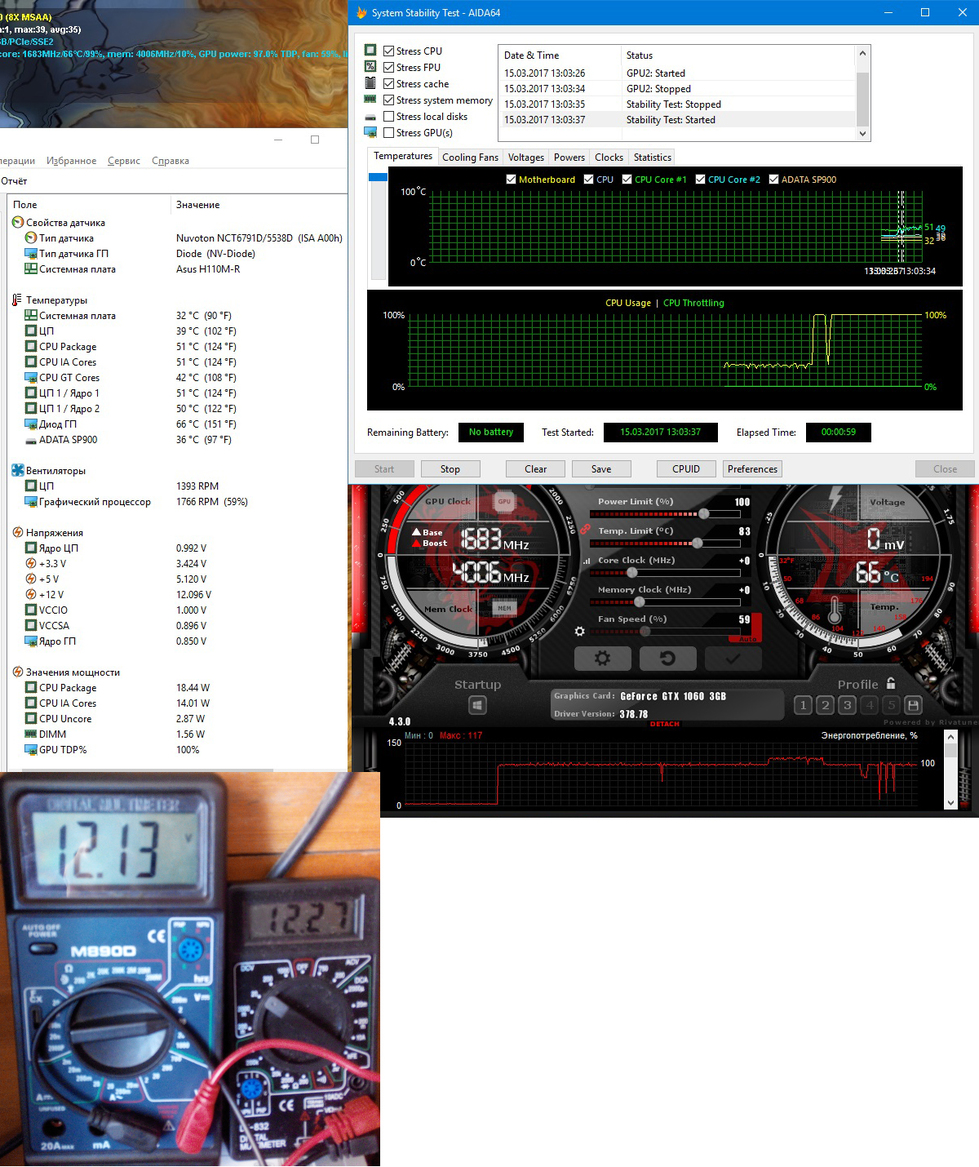Click the red DETACH label in Afterburner
The image size is (979, 1167).
tap(665, 723)
